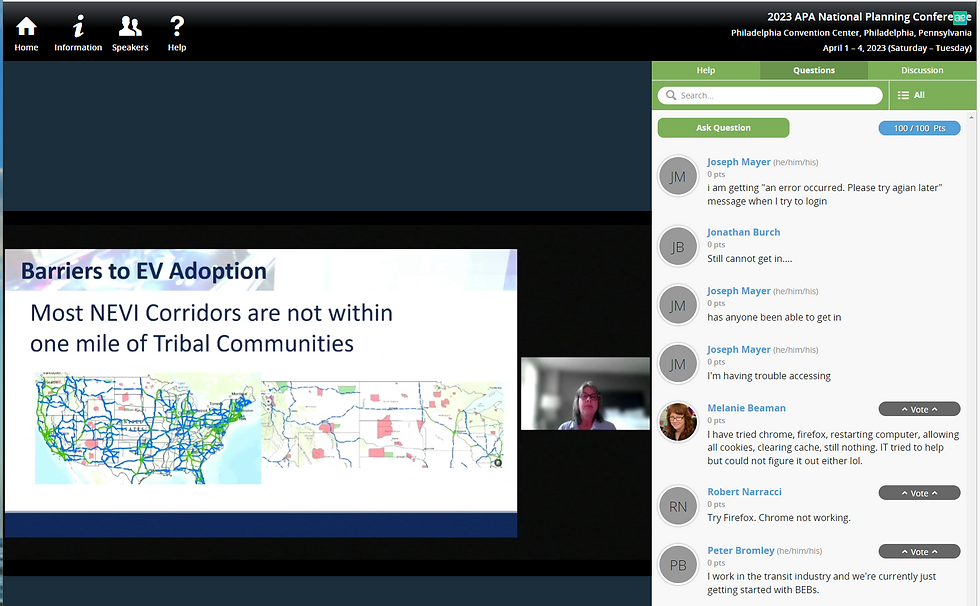Open Joseph Mayer name on 'trouble accessing' post
The image size is (980, 606).
pos(739,349)
